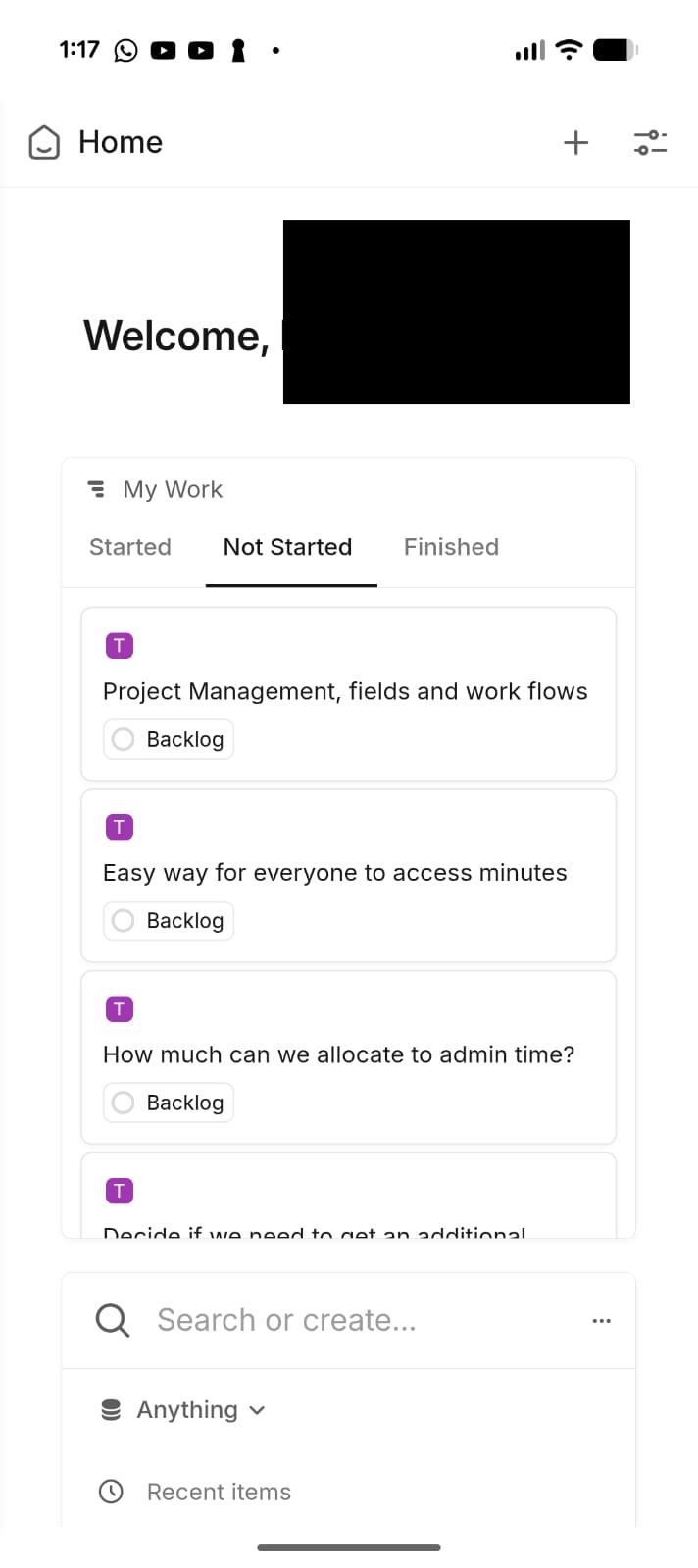Open the filter sliders settings icon

(x=650, y=143)
